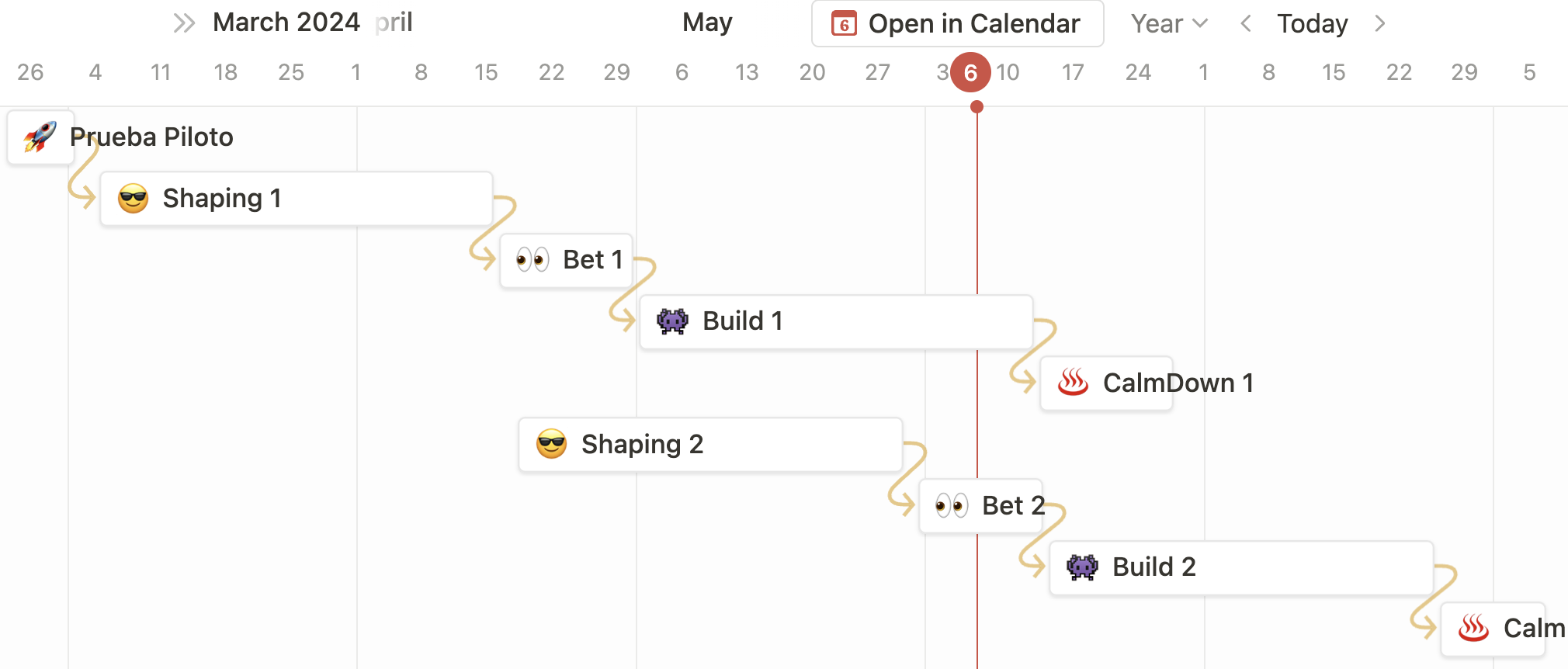Click the red current-date marker 6
This screenshot has height=669, width=1568.
pos(971,72)
